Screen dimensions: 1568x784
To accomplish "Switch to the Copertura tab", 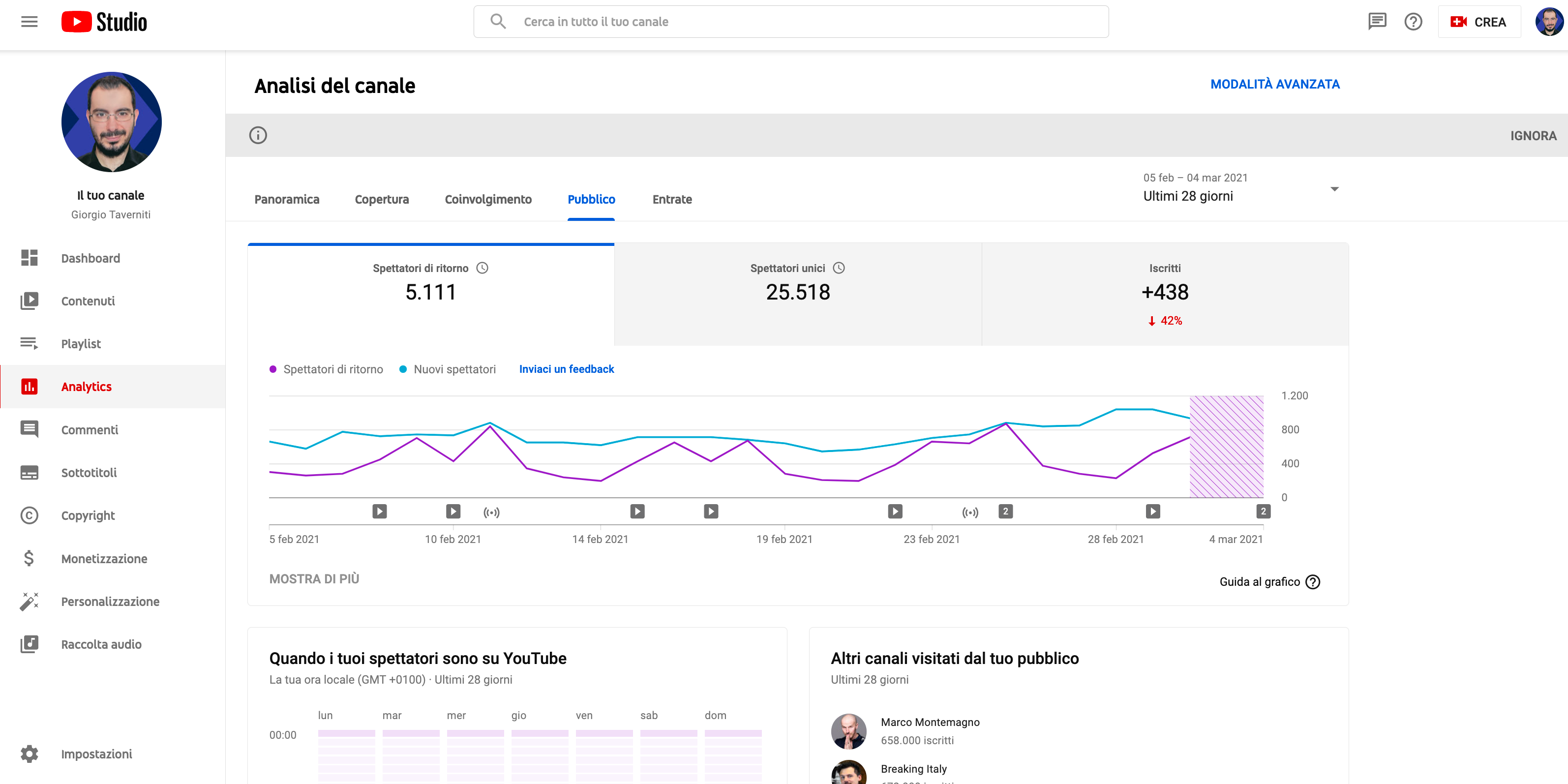I will [382, 199].
